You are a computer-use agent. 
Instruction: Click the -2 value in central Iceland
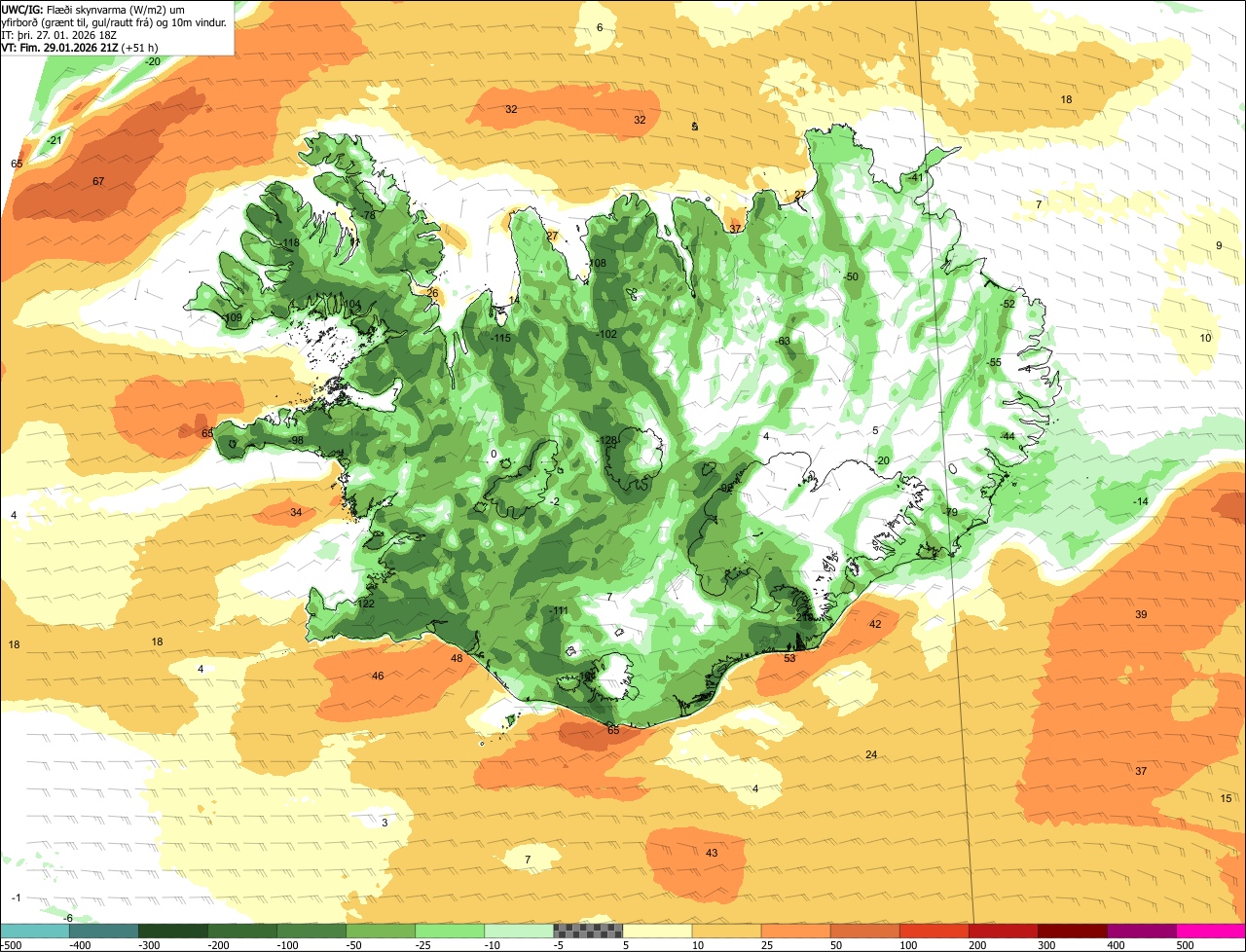coord(554,502)
